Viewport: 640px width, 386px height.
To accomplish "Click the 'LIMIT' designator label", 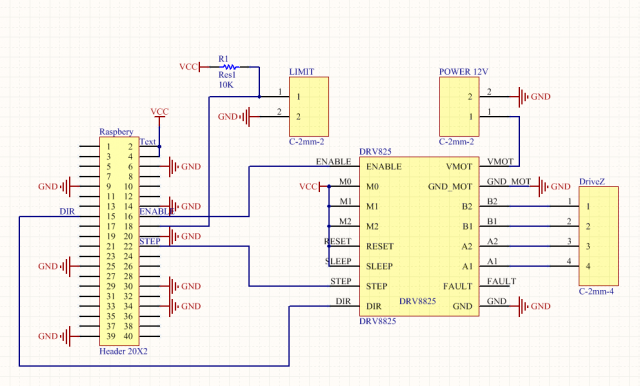I will click(x=302, y=72).
